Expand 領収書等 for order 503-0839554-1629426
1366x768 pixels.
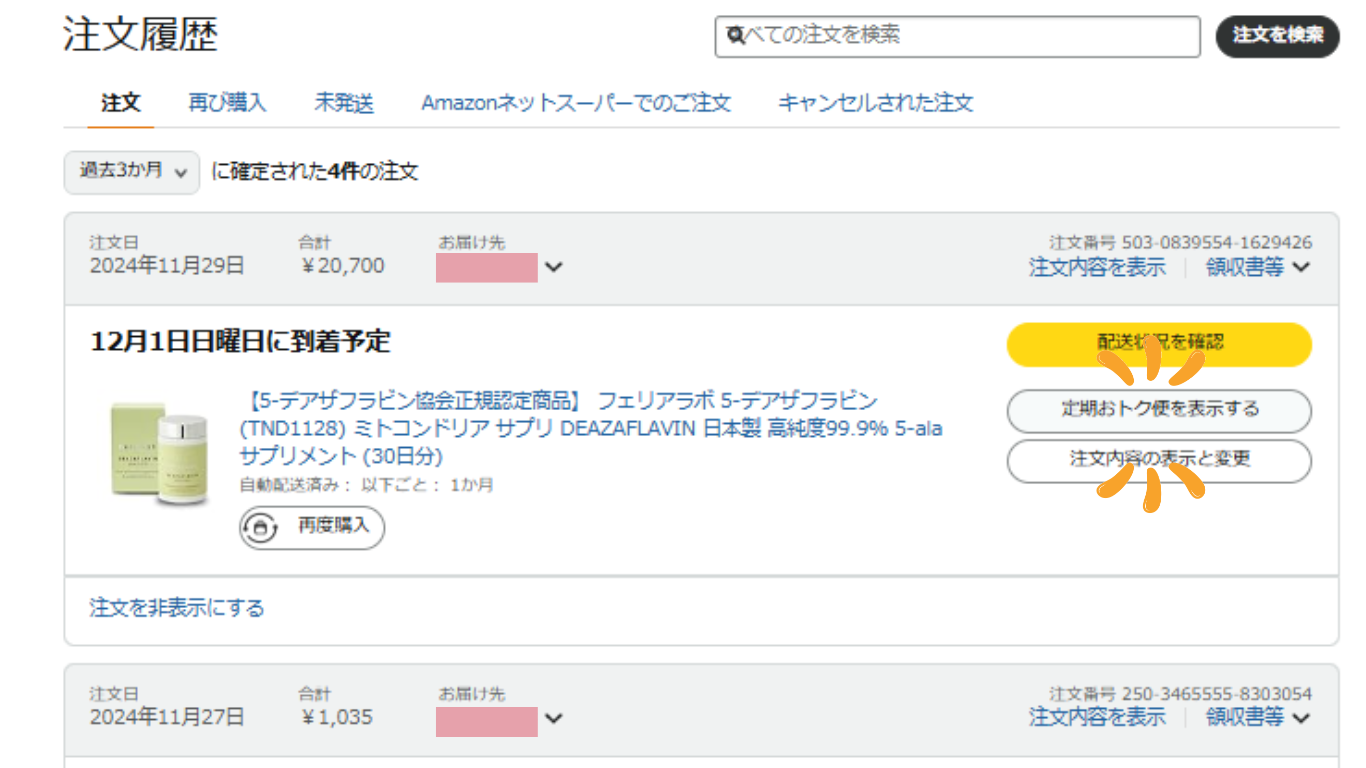[1258, 267]
